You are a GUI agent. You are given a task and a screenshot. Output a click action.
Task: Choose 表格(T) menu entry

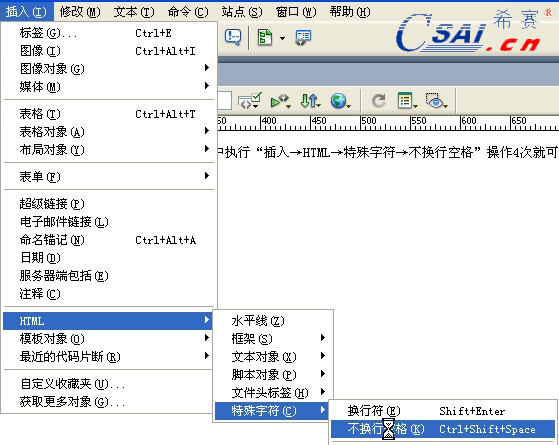pyautogui.click(x=109, y=114)
